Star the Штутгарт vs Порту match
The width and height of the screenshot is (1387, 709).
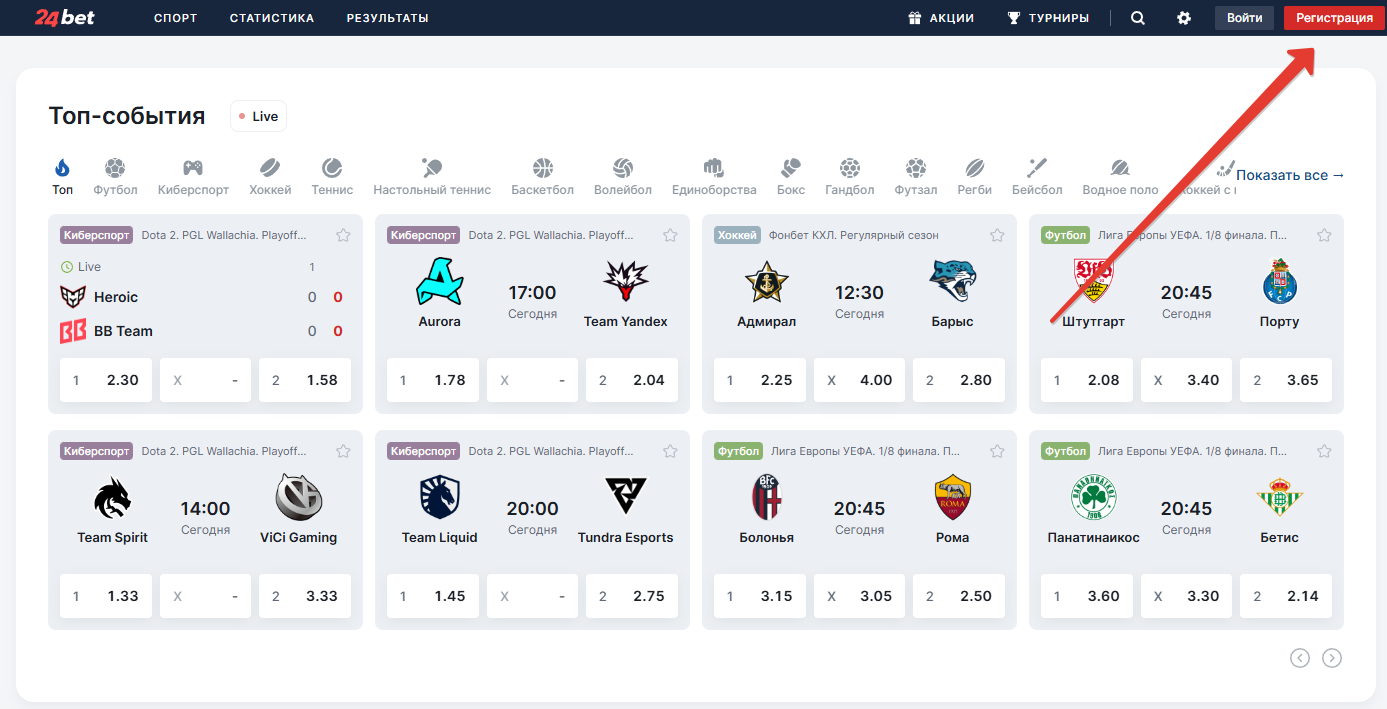pyautogui.click(x=1324, y=235)
